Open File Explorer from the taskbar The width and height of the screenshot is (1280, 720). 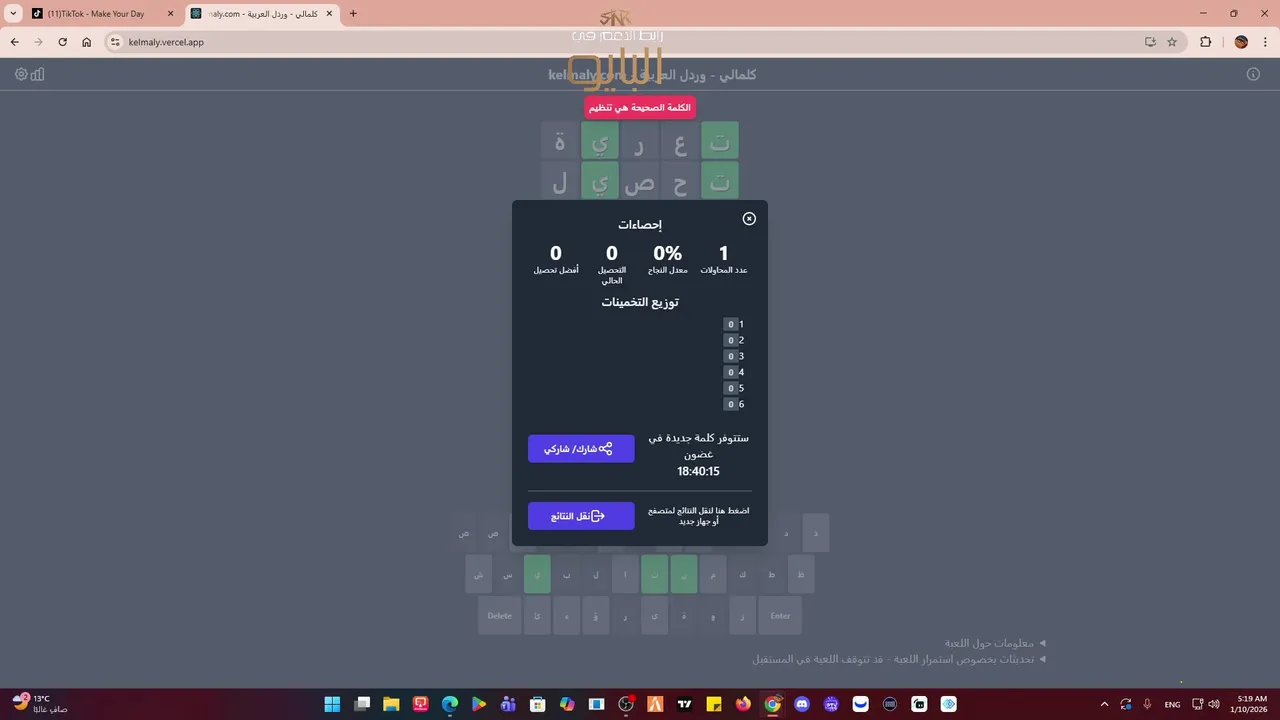tap(391, 704)
